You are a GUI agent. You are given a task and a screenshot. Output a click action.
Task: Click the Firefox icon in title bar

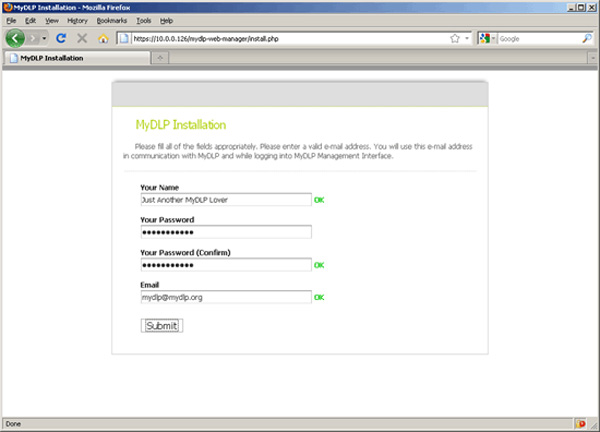[8, 7]
